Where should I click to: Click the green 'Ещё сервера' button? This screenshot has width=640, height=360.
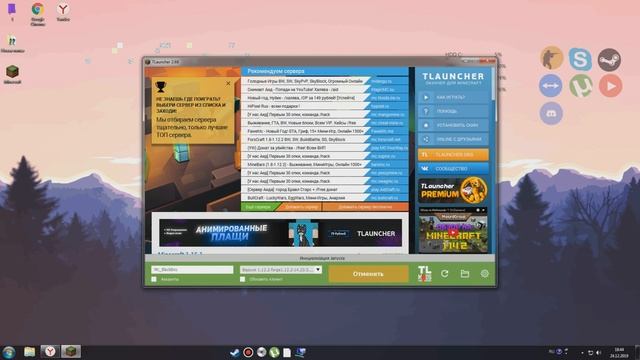click(x=259, y=207)
